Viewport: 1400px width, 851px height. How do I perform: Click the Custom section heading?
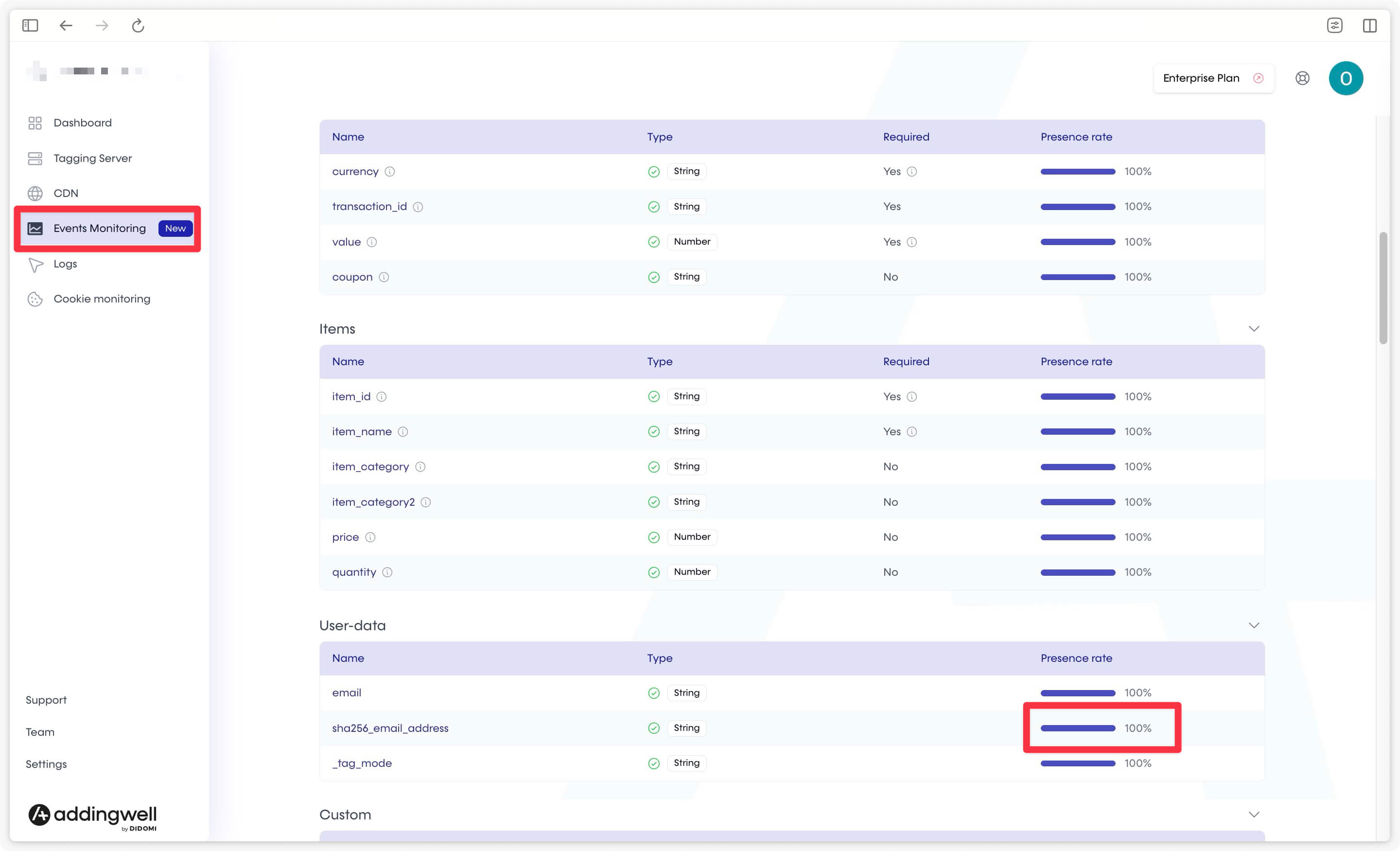click(x=345, y=815)
